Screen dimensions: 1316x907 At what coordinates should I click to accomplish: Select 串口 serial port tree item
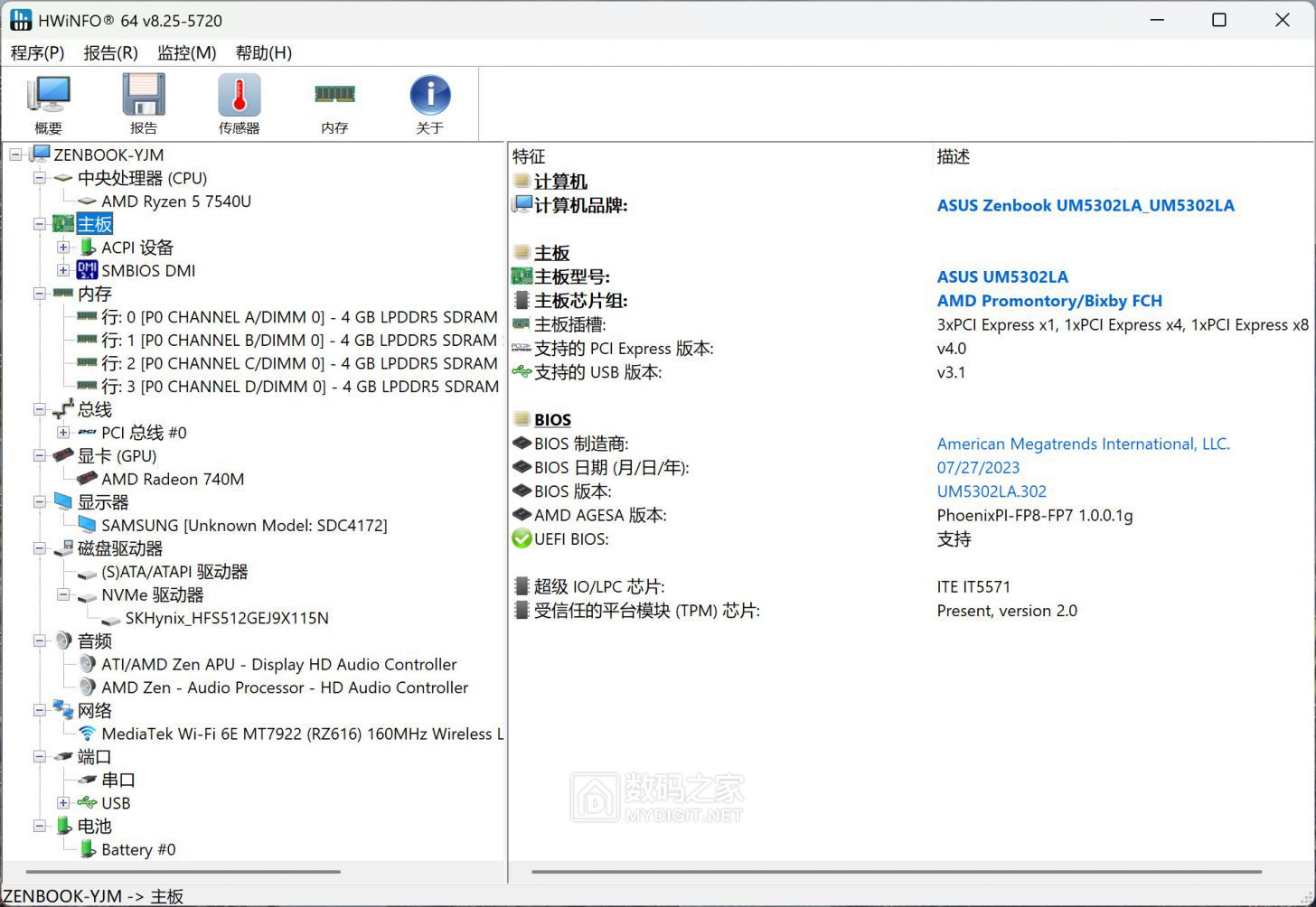[x=118, y=780]
